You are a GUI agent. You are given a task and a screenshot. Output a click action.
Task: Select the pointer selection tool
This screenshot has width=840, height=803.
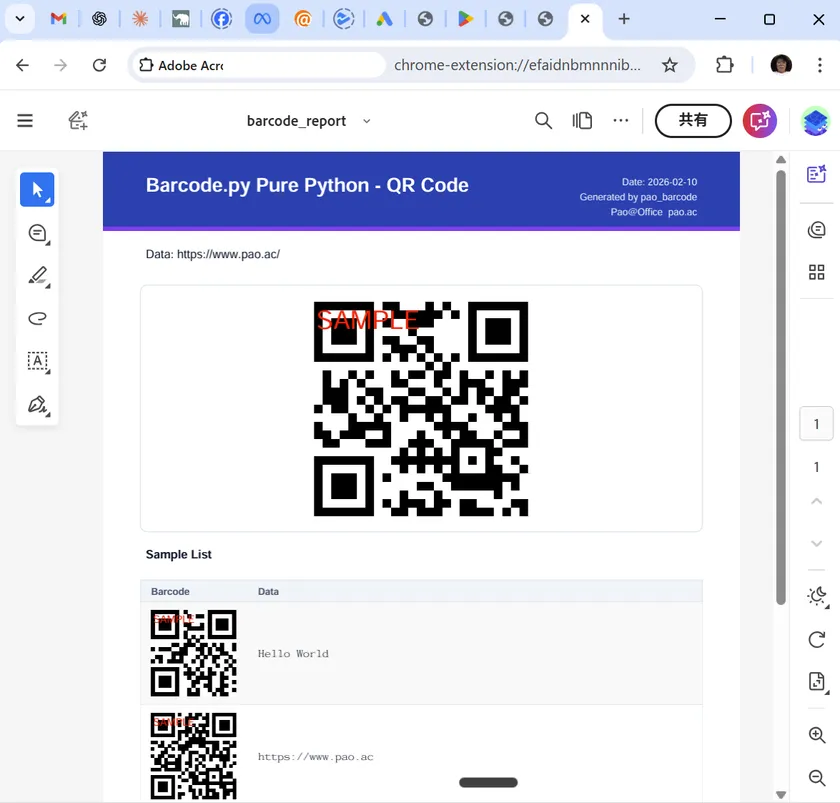point(37,189)
